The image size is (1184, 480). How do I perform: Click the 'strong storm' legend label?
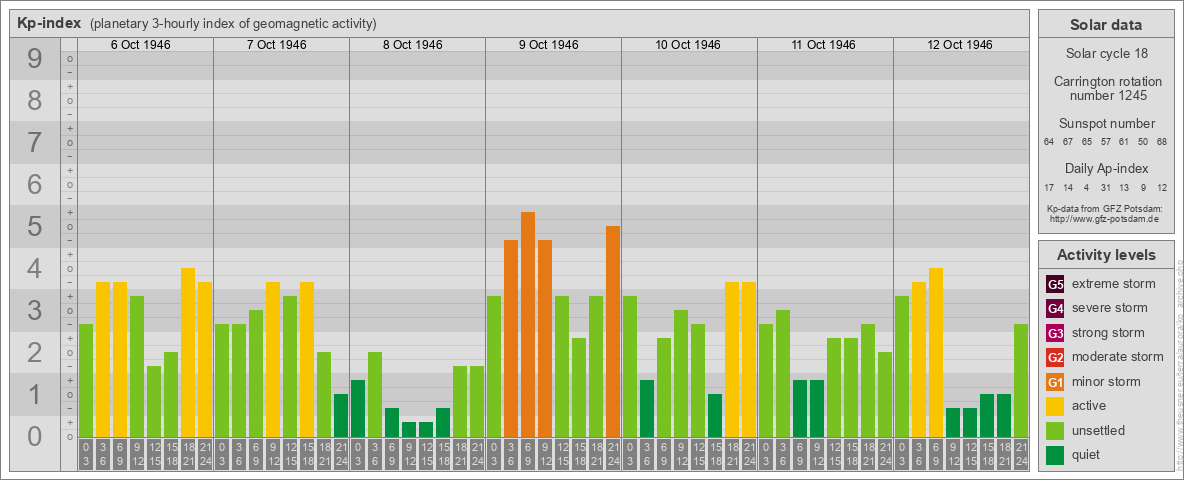pyautogui.click(x=1108, y=333)
